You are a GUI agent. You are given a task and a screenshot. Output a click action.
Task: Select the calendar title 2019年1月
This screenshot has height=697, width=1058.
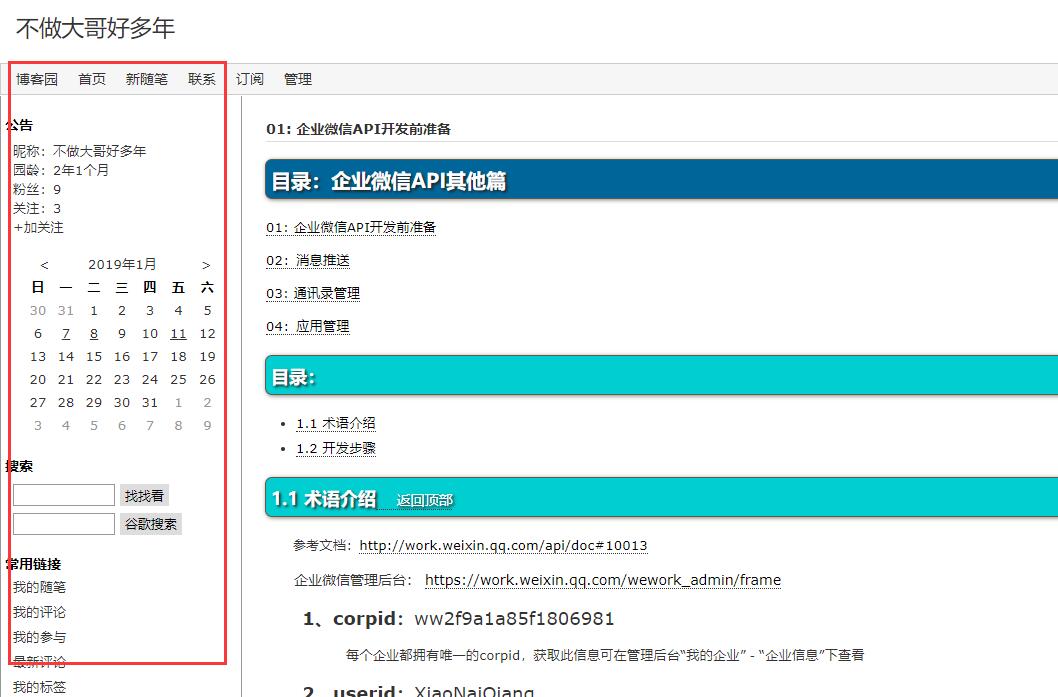coord(122,264)
